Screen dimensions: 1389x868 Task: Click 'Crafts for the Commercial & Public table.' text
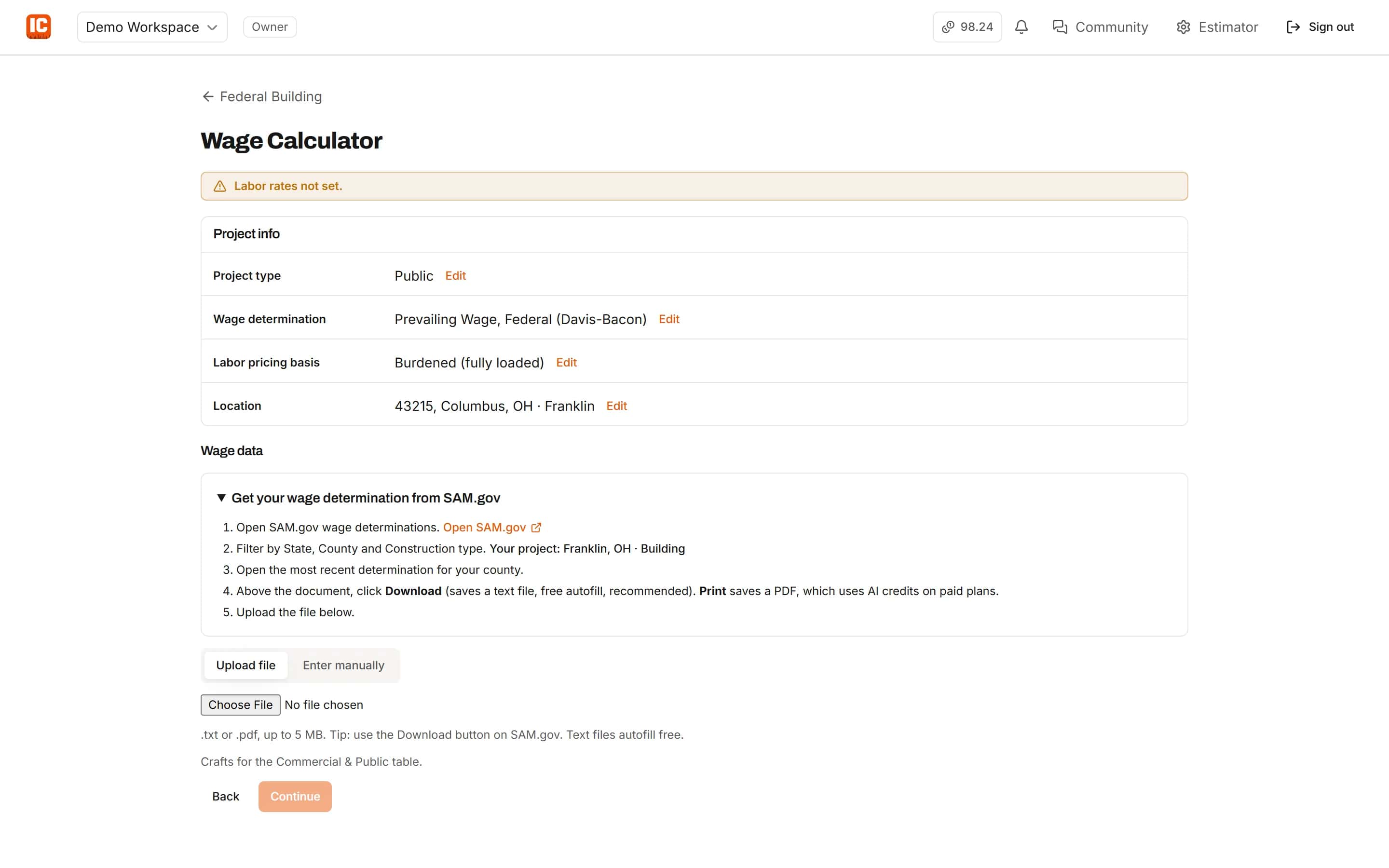coord(311,762)
